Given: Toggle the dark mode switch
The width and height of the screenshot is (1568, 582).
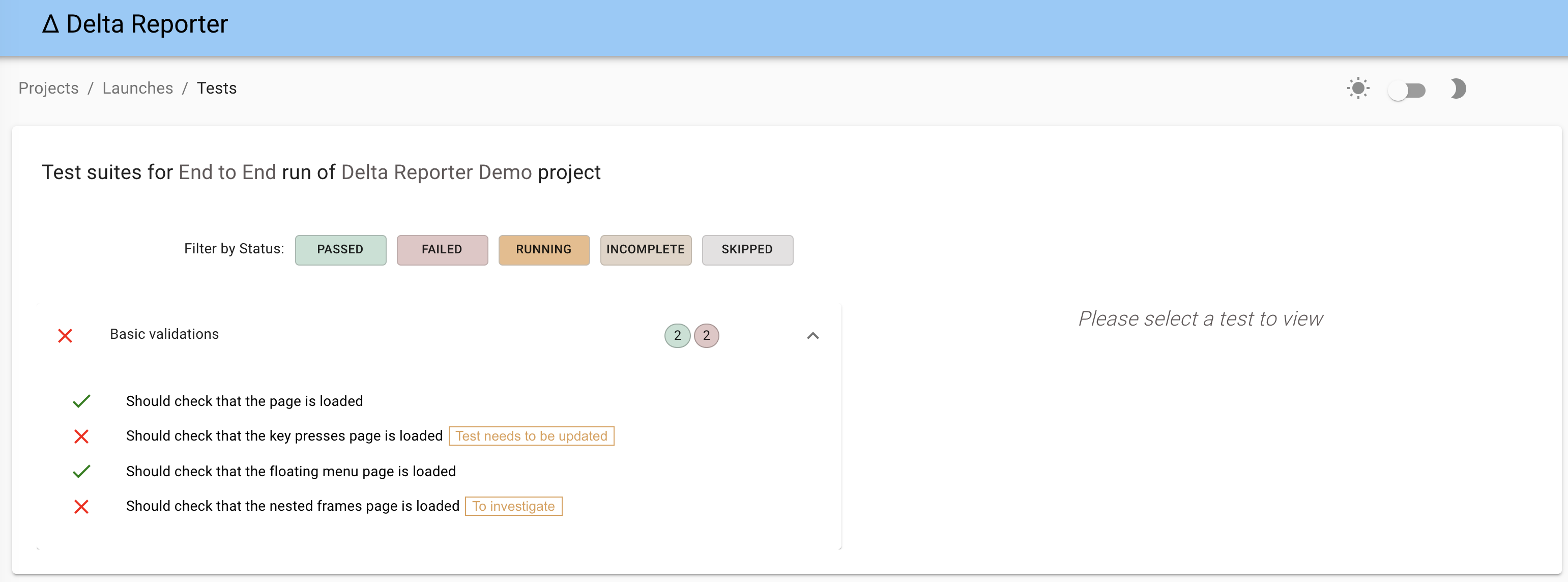Looking at the screenshot, I should (1406, 91).
